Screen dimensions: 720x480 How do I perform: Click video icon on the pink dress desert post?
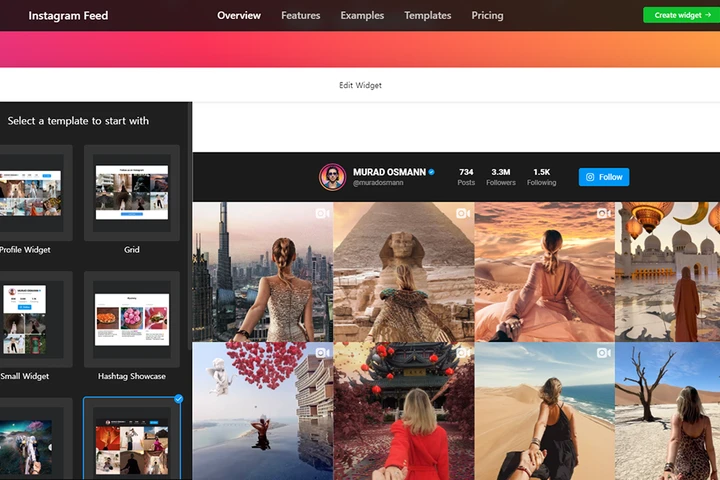(604, 213)
